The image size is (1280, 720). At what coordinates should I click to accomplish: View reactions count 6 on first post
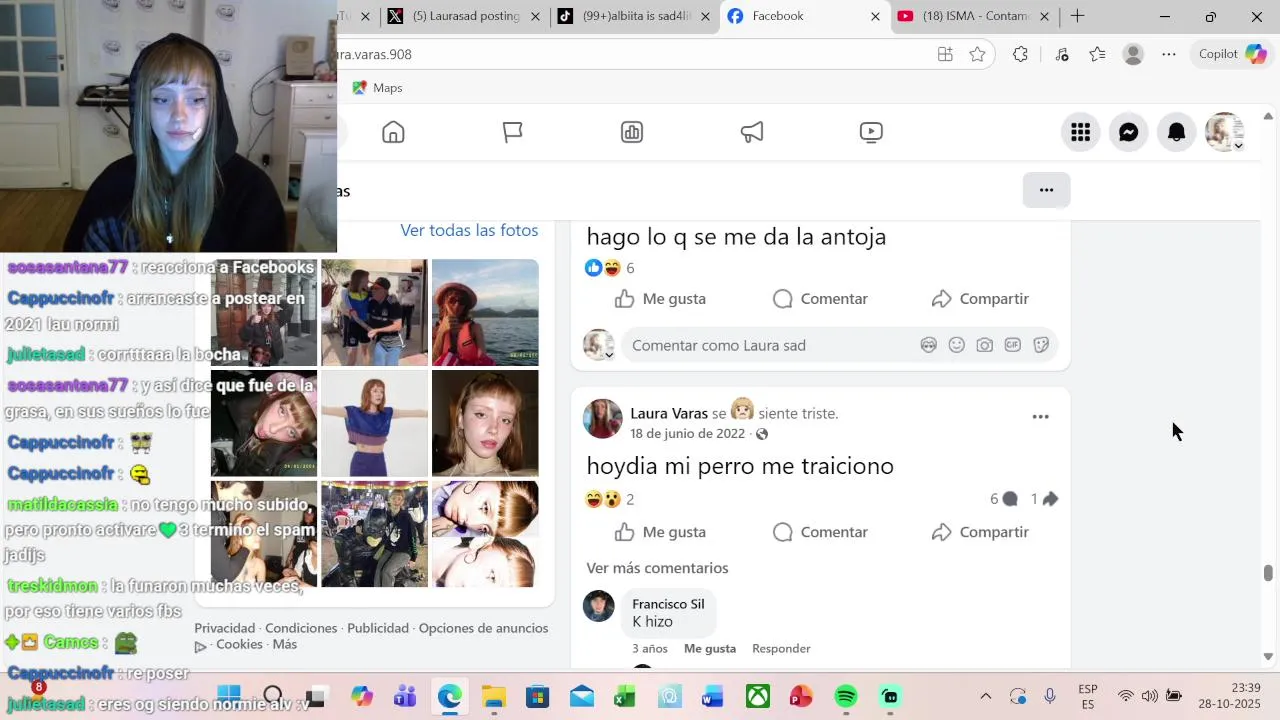[630, 268]
